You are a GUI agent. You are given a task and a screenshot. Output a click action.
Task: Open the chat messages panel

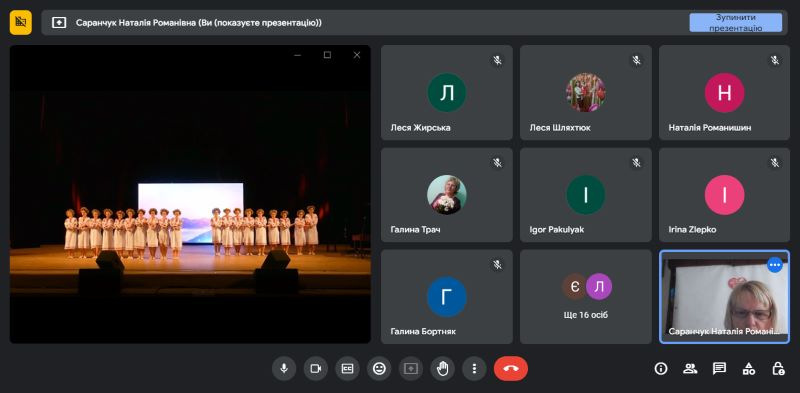click(x=719, y=369)
